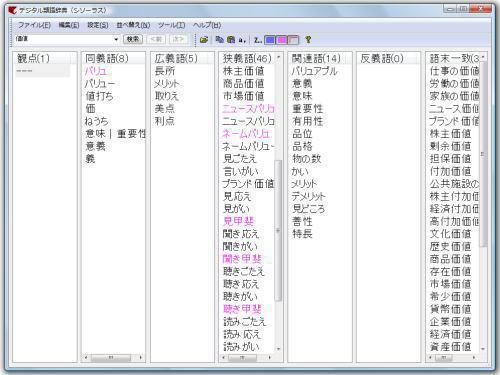The width and height of the screenshot is (500, 375).
Task: Click the 検索 search button
Action: tap(133, 39)
